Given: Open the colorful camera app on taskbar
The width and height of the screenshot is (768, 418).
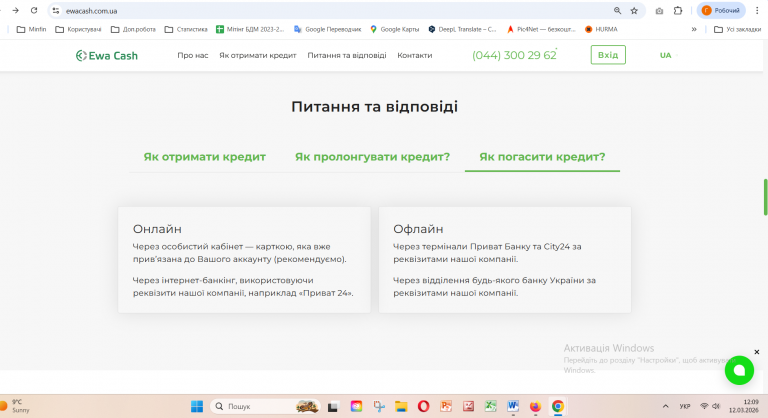Looking at the screenshot, I should [357, 406].
